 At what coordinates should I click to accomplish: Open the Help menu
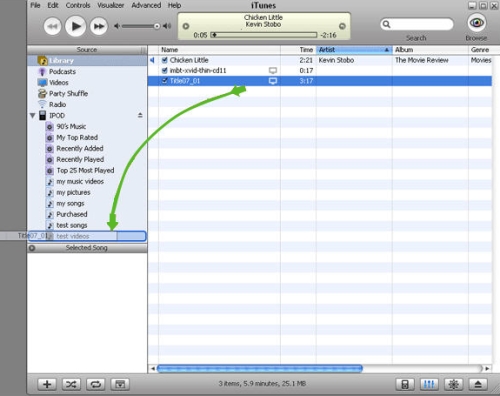174,5
